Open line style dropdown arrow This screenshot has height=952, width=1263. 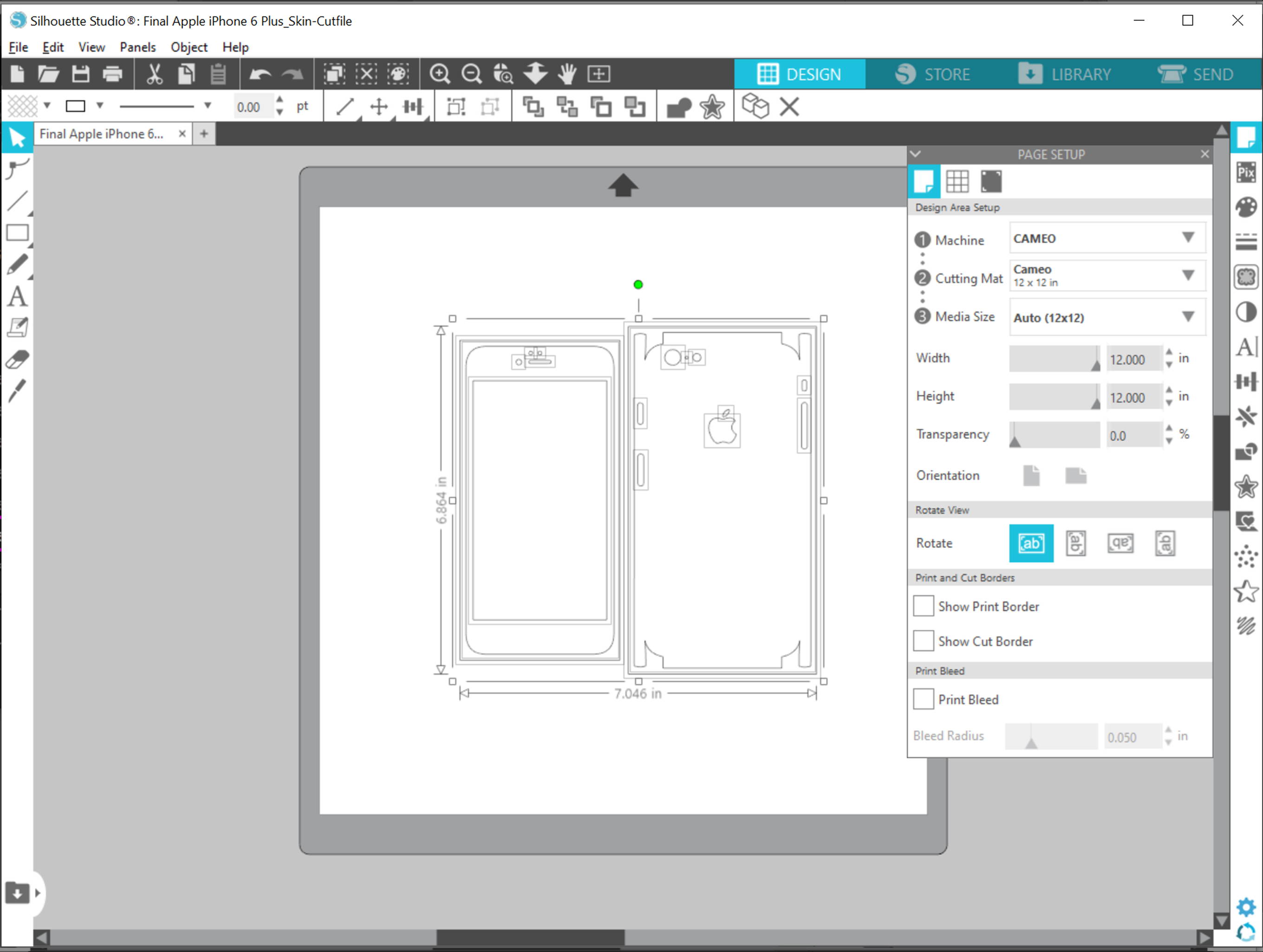(207, 106)
